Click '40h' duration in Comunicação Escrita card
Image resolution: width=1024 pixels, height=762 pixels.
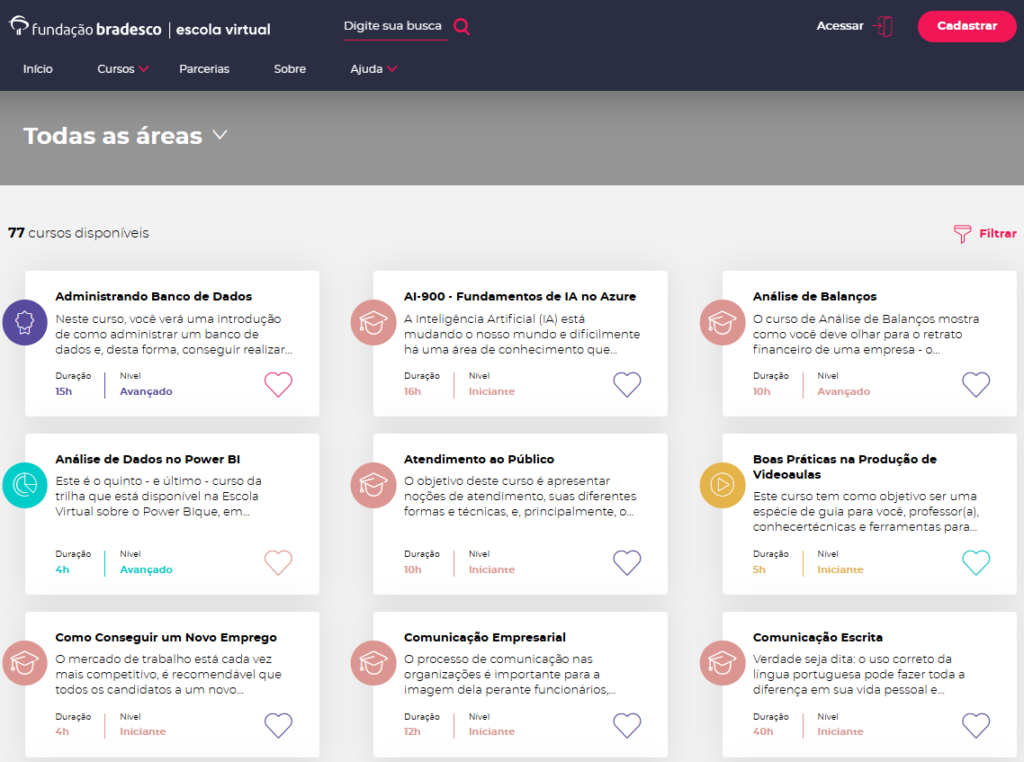pos(763,731)
